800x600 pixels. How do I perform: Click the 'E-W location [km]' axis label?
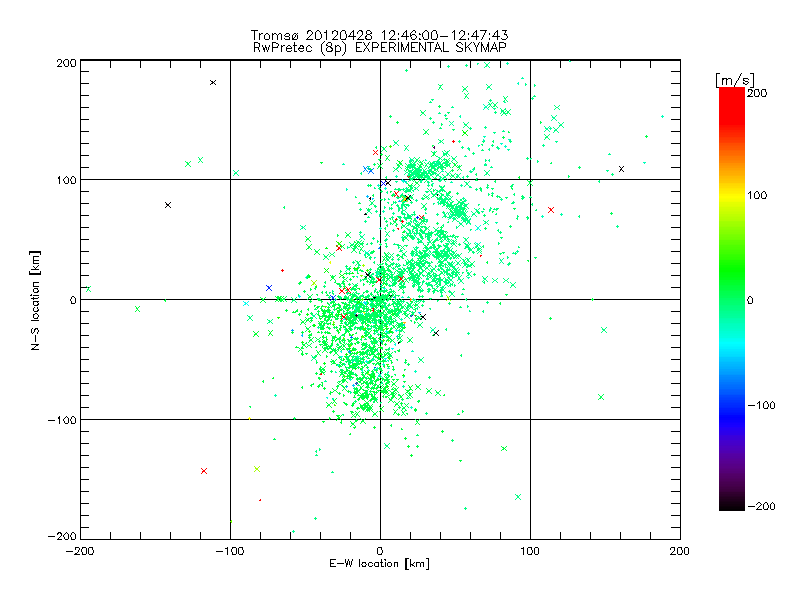379,564
